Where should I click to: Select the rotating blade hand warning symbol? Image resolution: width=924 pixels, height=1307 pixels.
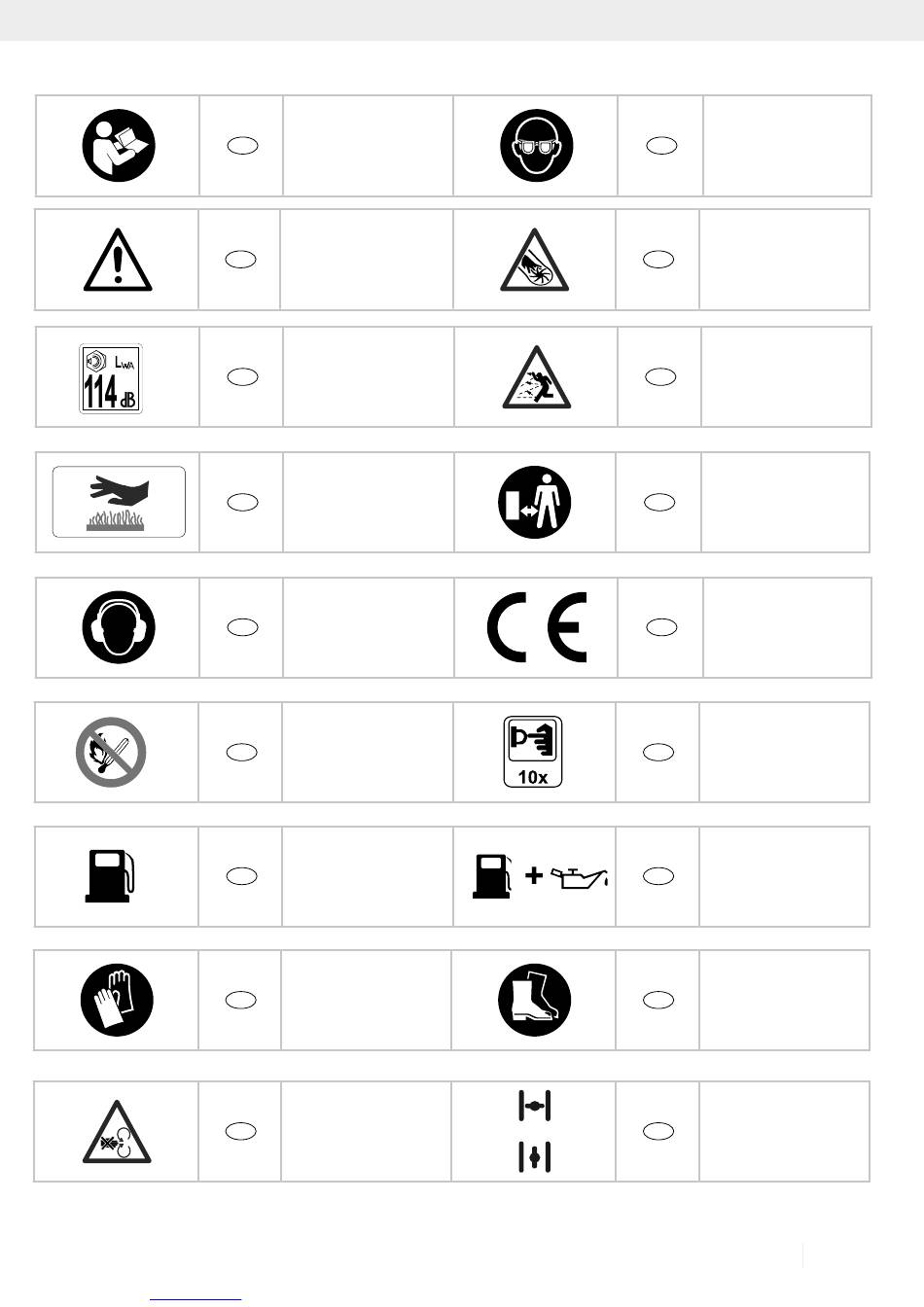coord(535,260)
